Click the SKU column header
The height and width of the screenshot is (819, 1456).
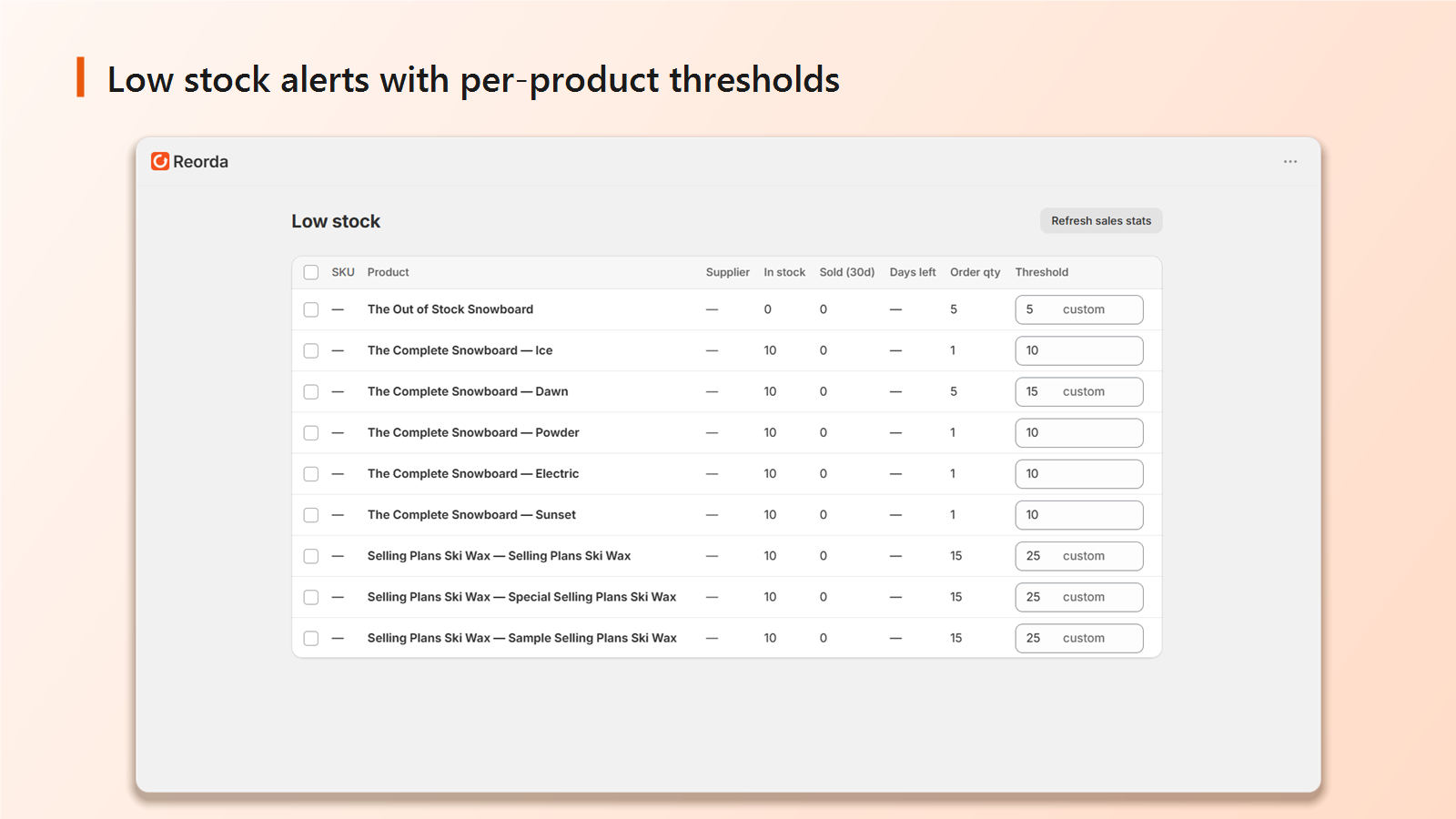click(343, 272)
